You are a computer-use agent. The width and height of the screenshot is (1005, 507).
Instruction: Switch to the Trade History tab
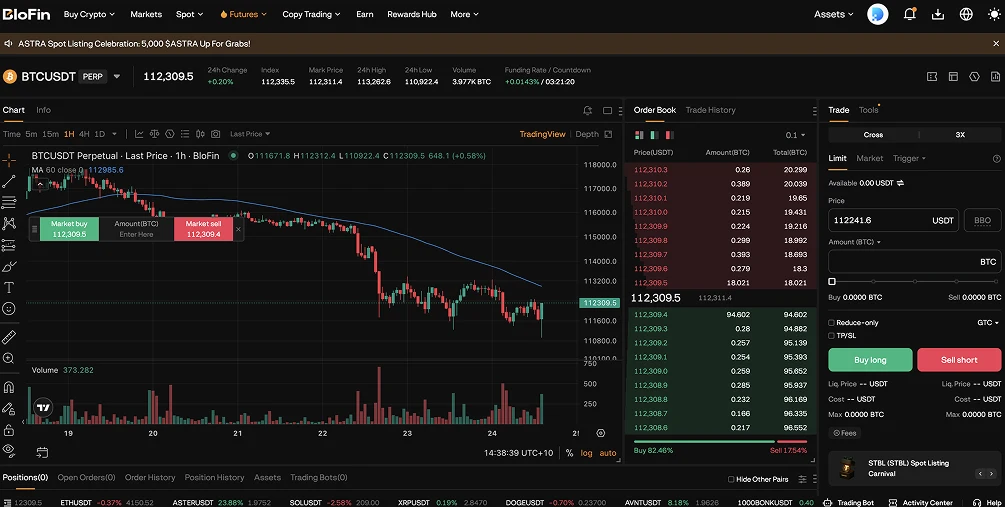(710, 110)
